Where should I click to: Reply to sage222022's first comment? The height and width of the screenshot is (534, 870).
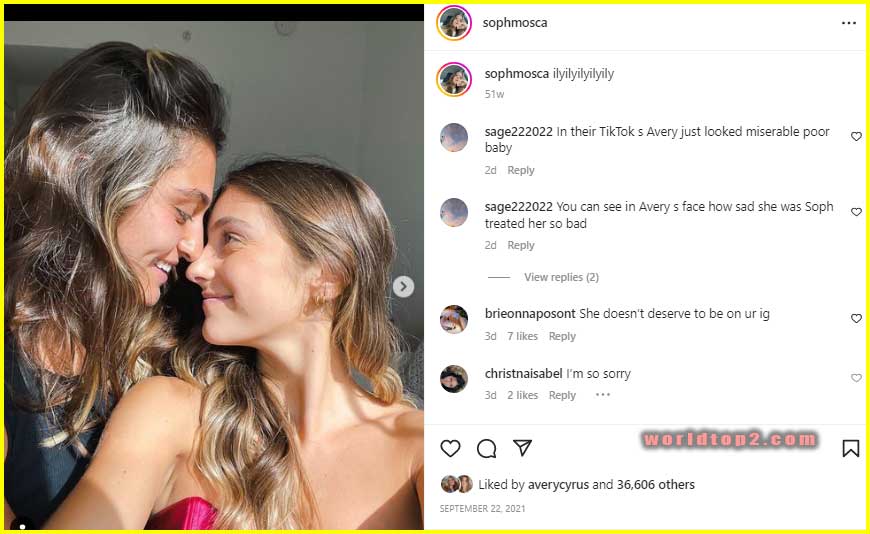click(x=521, y=170)
